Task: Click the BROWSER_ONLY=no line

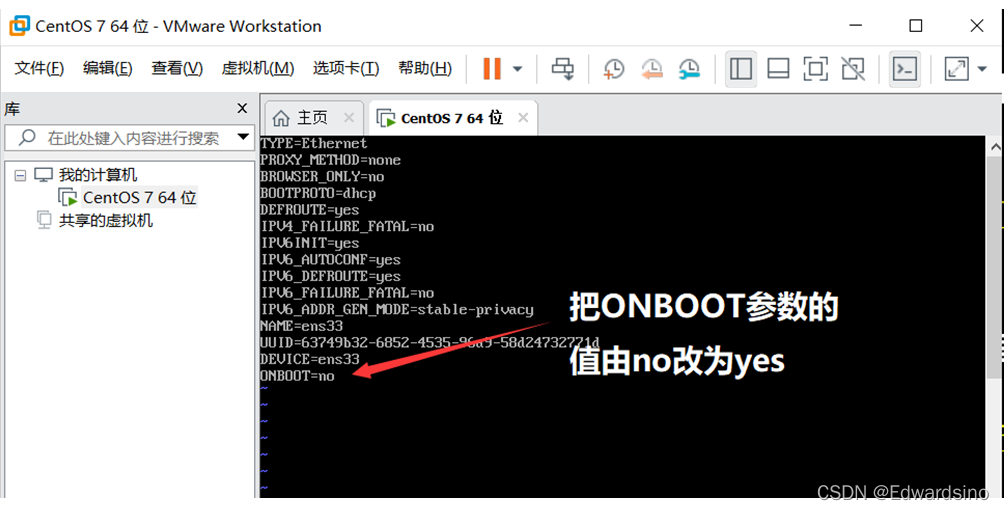Action: (322, 176)
